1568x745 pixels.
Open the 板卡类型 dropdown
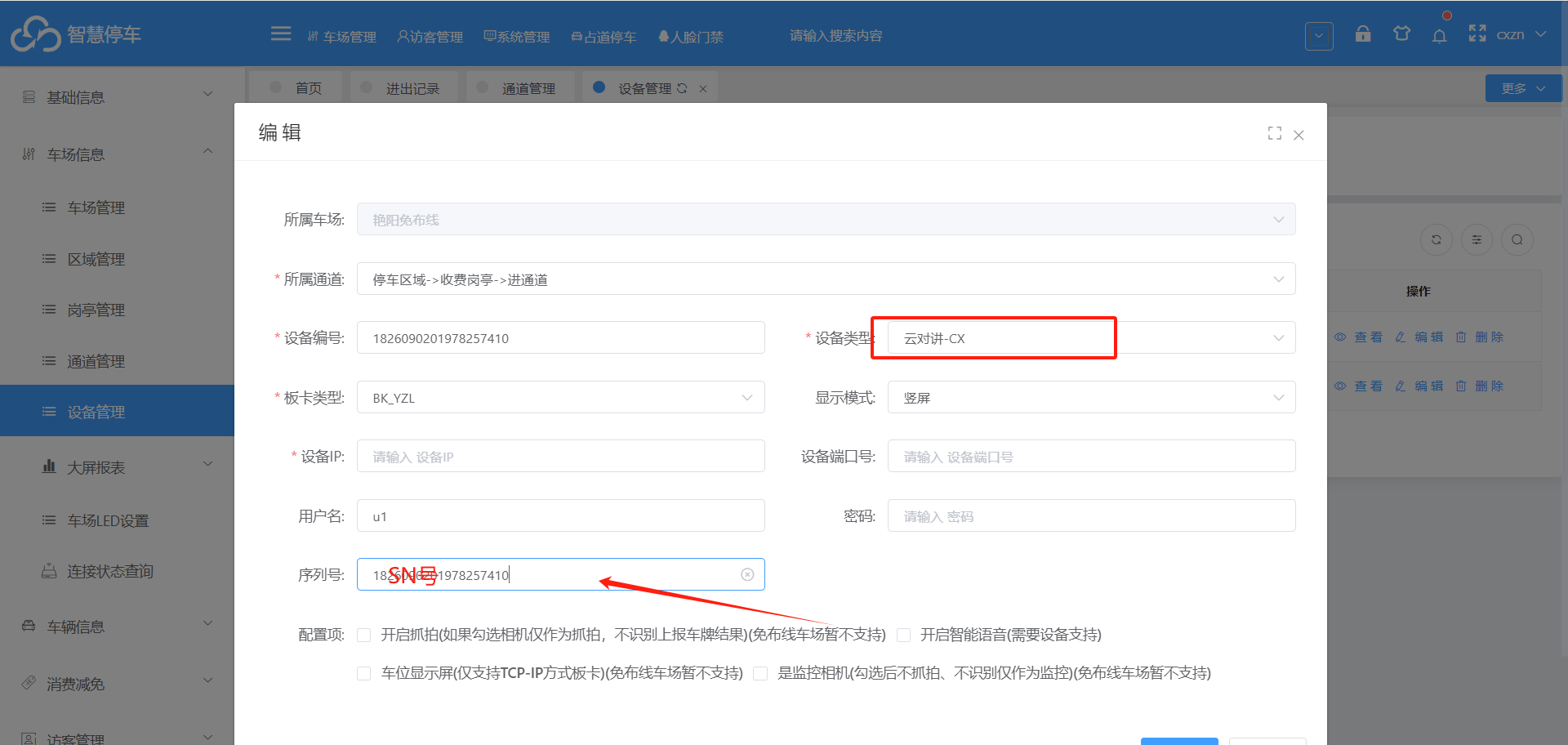pos(560,398)
